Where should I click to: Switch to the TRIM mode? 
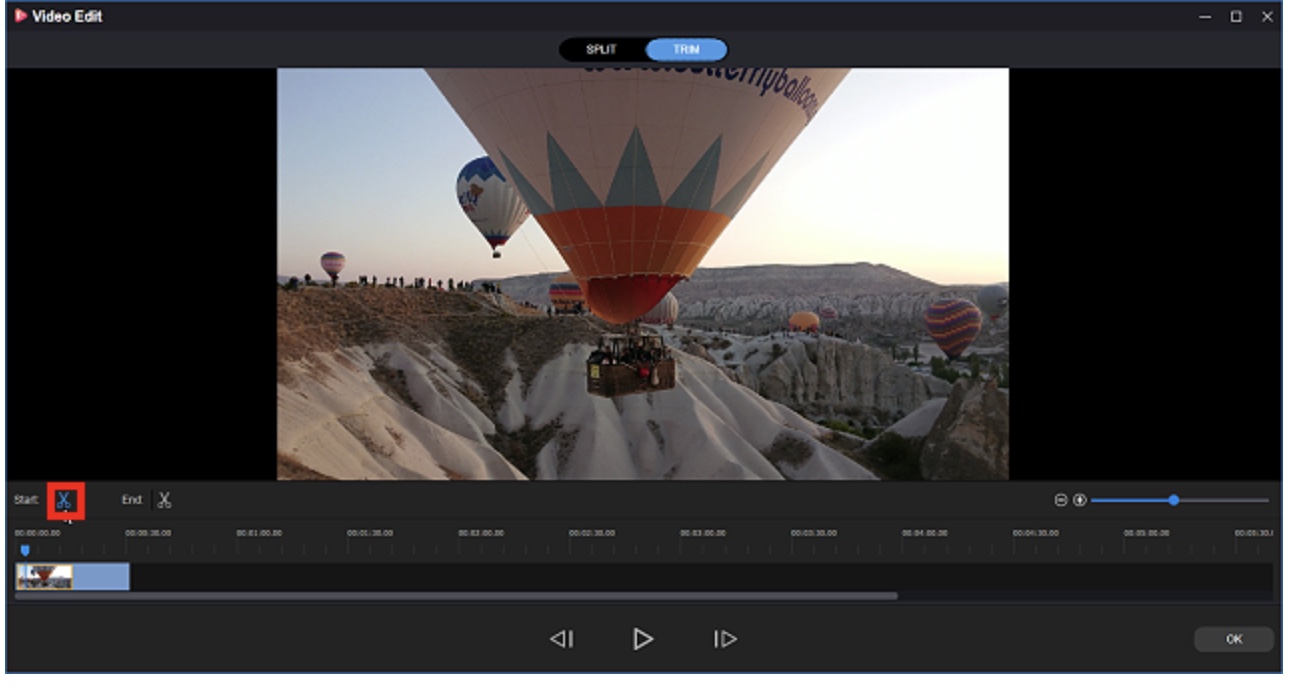pos(686,49)
